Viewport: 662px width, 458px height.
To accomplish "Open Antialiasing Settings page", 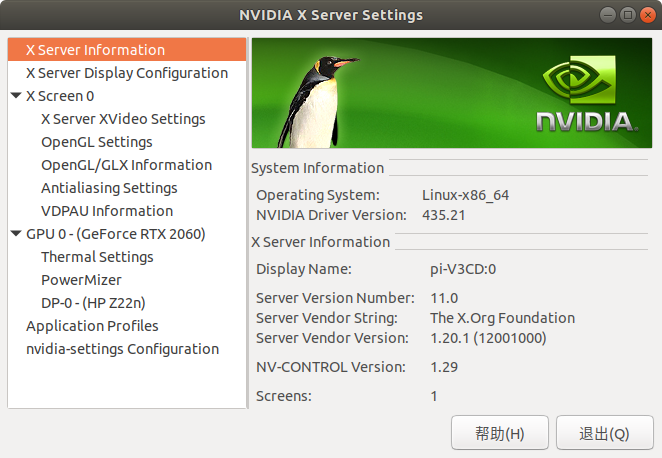I will coord(109,188).
